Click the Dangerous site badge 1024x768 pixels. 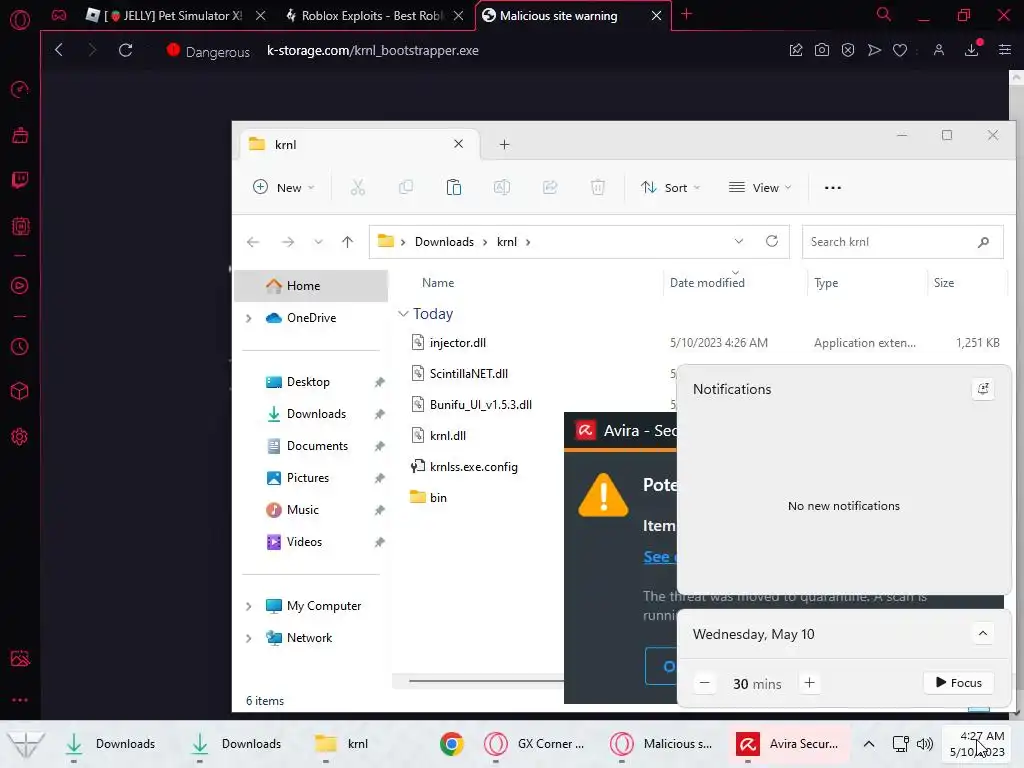(208, 51)
